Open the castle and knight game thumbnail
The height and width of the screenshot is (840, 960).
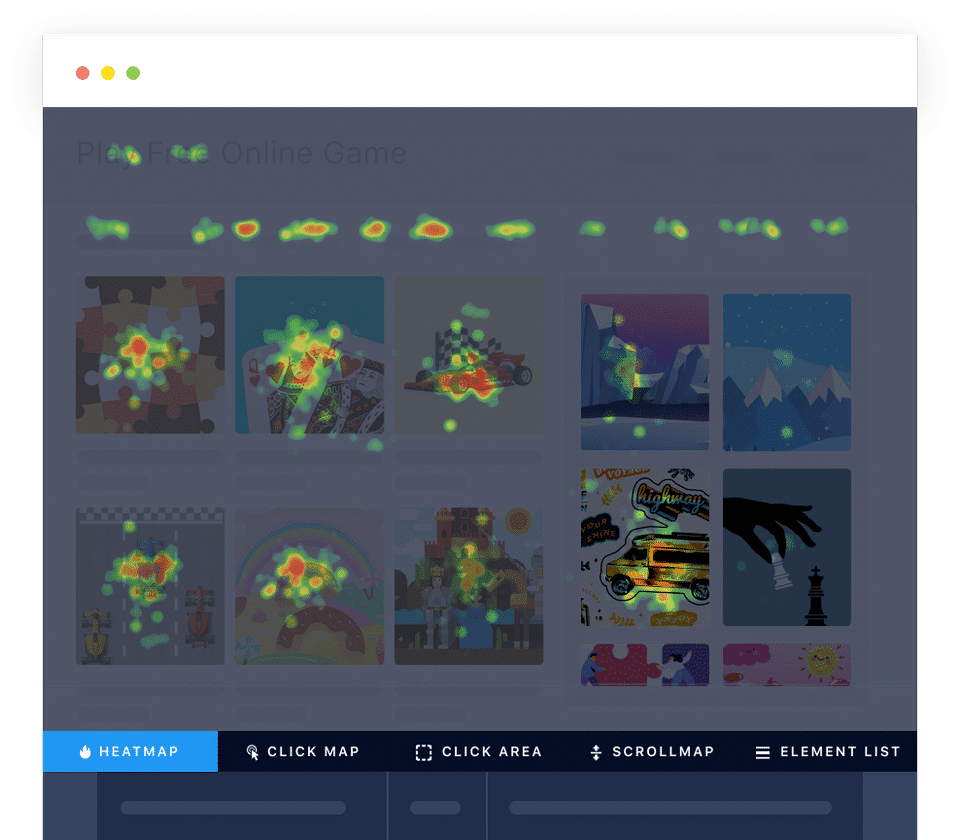(469, 586)
